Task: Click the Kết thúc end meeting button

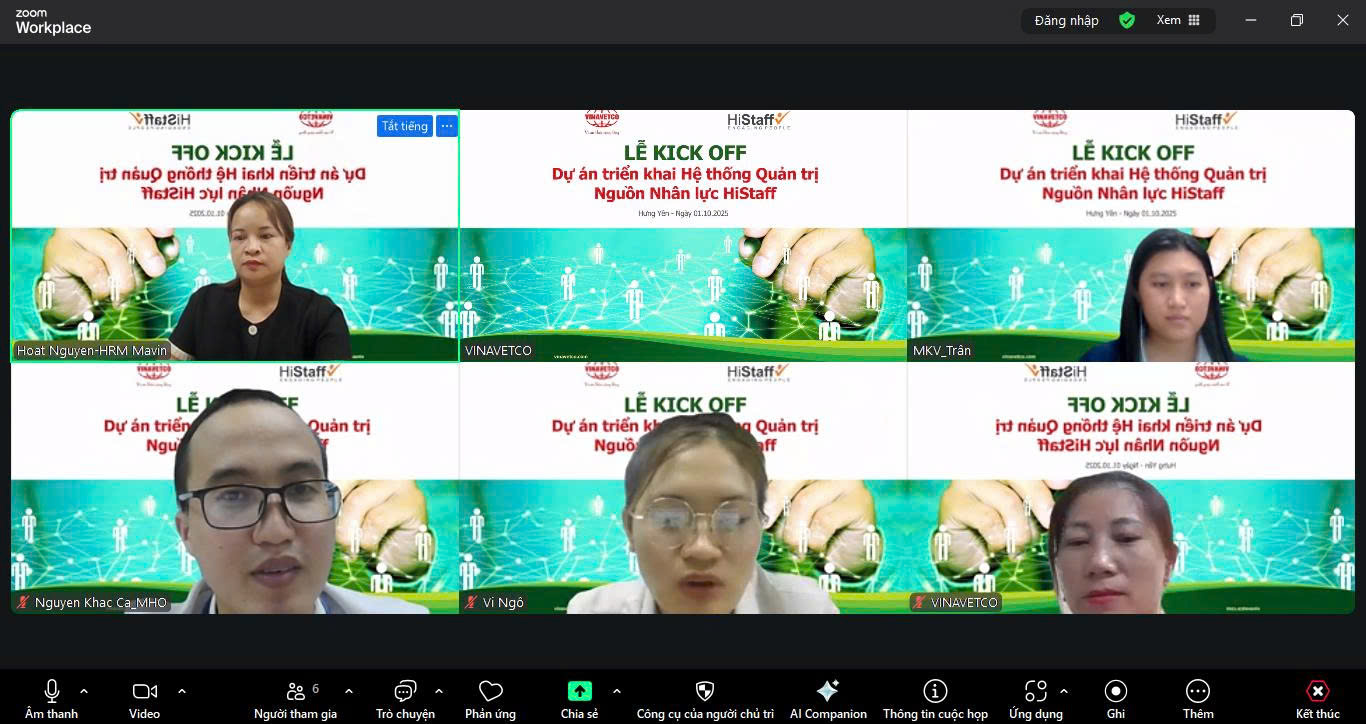Action: click(1318, 692)
